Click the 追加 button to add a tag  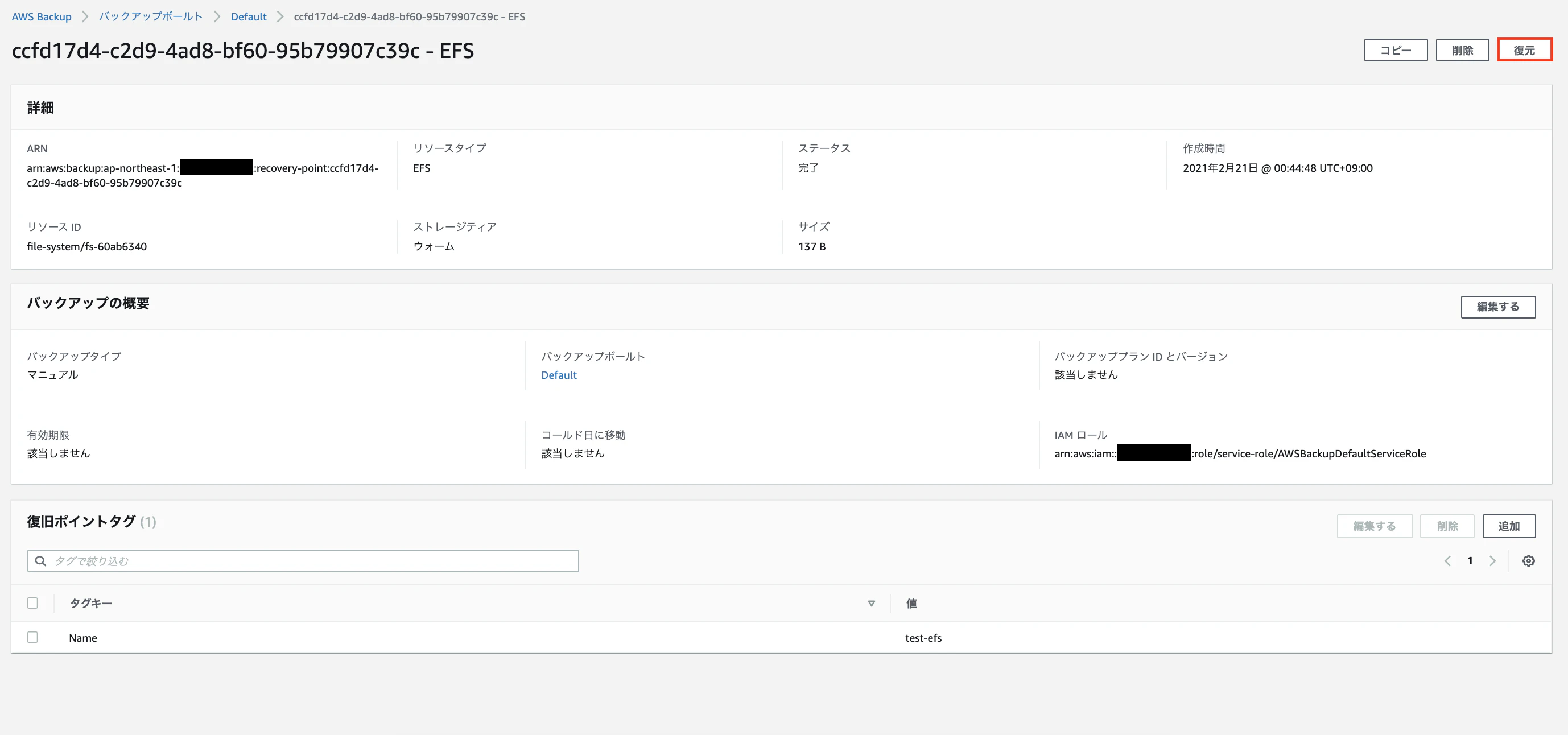point(1509,526)
